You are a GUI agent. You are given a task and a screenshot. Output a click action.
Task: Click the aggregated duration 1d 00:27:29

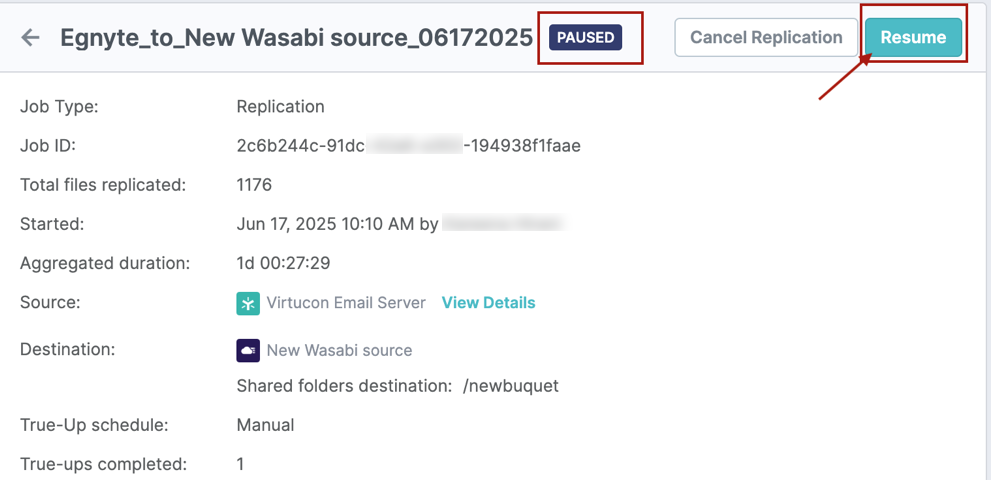(283, 264)
